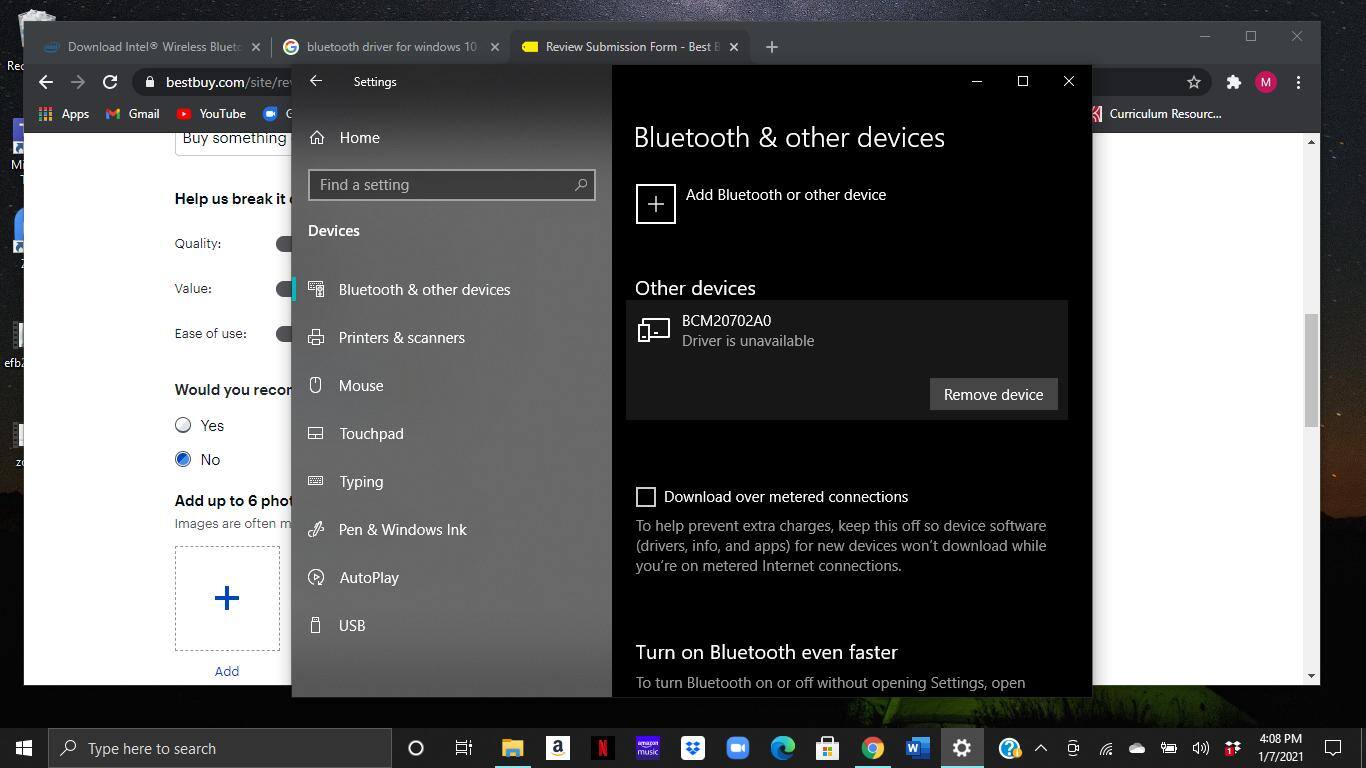The image size is (1366, 768).
Task: Open Settings Home from the sidebar
Action: click(x=359, y=138)
